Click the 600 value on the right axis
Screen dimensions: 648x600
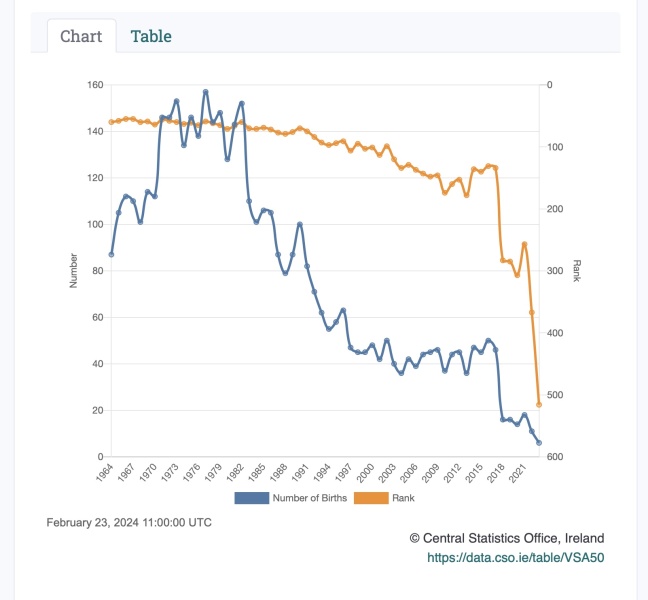tap(556, 457)
